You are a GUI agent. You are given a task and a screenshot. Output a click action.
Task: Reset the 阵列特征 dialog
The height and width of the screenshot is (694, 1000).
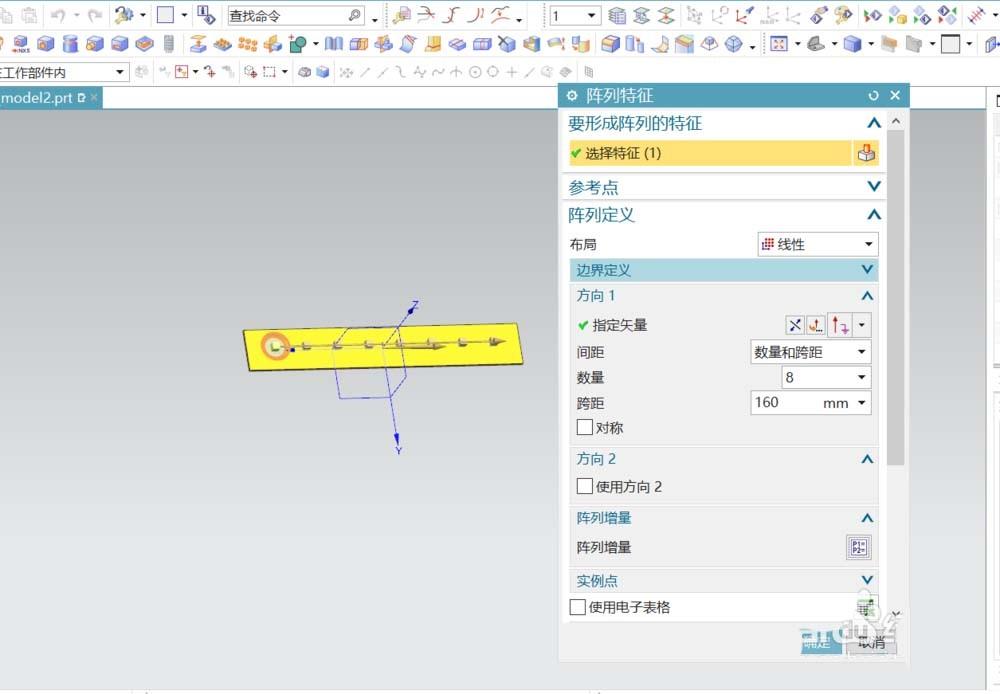tap(871, 95)
